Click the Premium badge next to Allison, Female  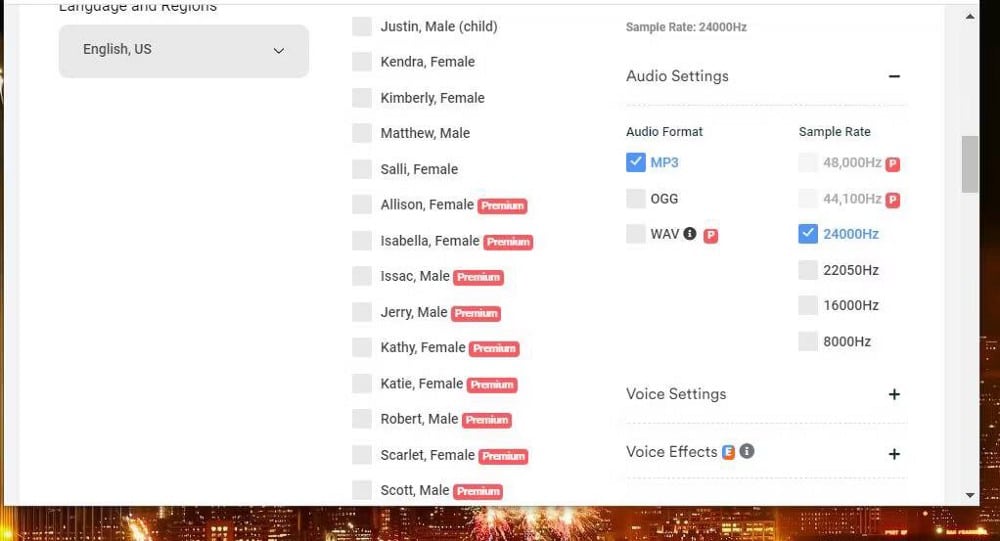tap(502, 206)
